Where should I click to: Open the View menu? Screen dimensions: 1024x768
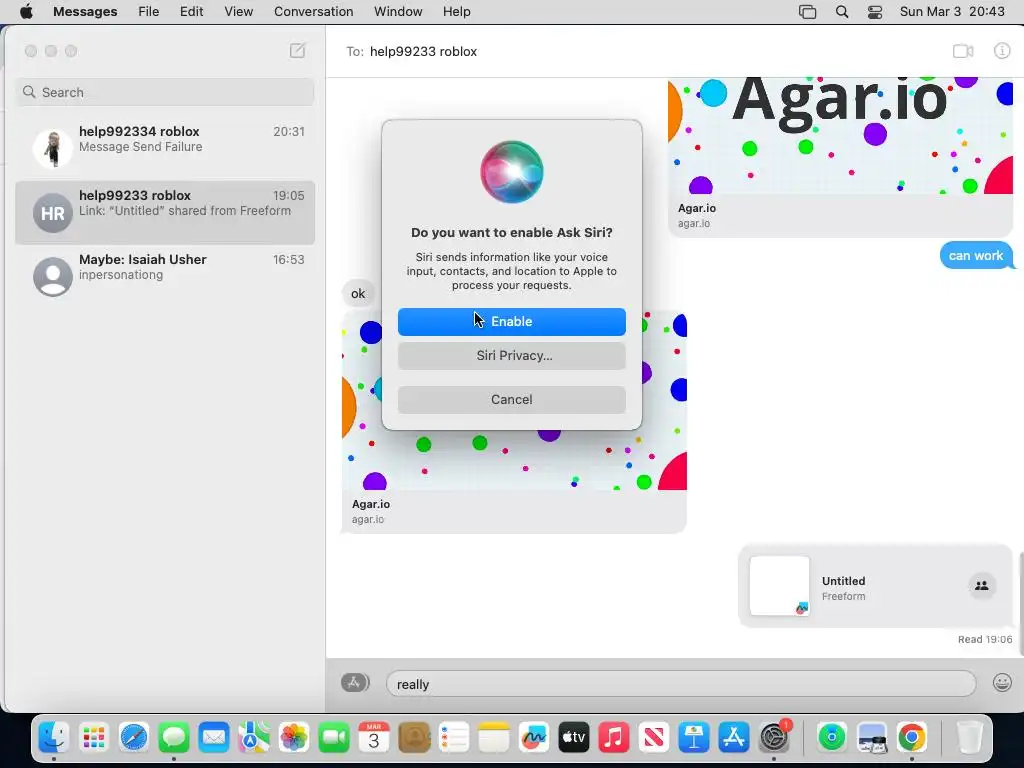tap(238, 12)
